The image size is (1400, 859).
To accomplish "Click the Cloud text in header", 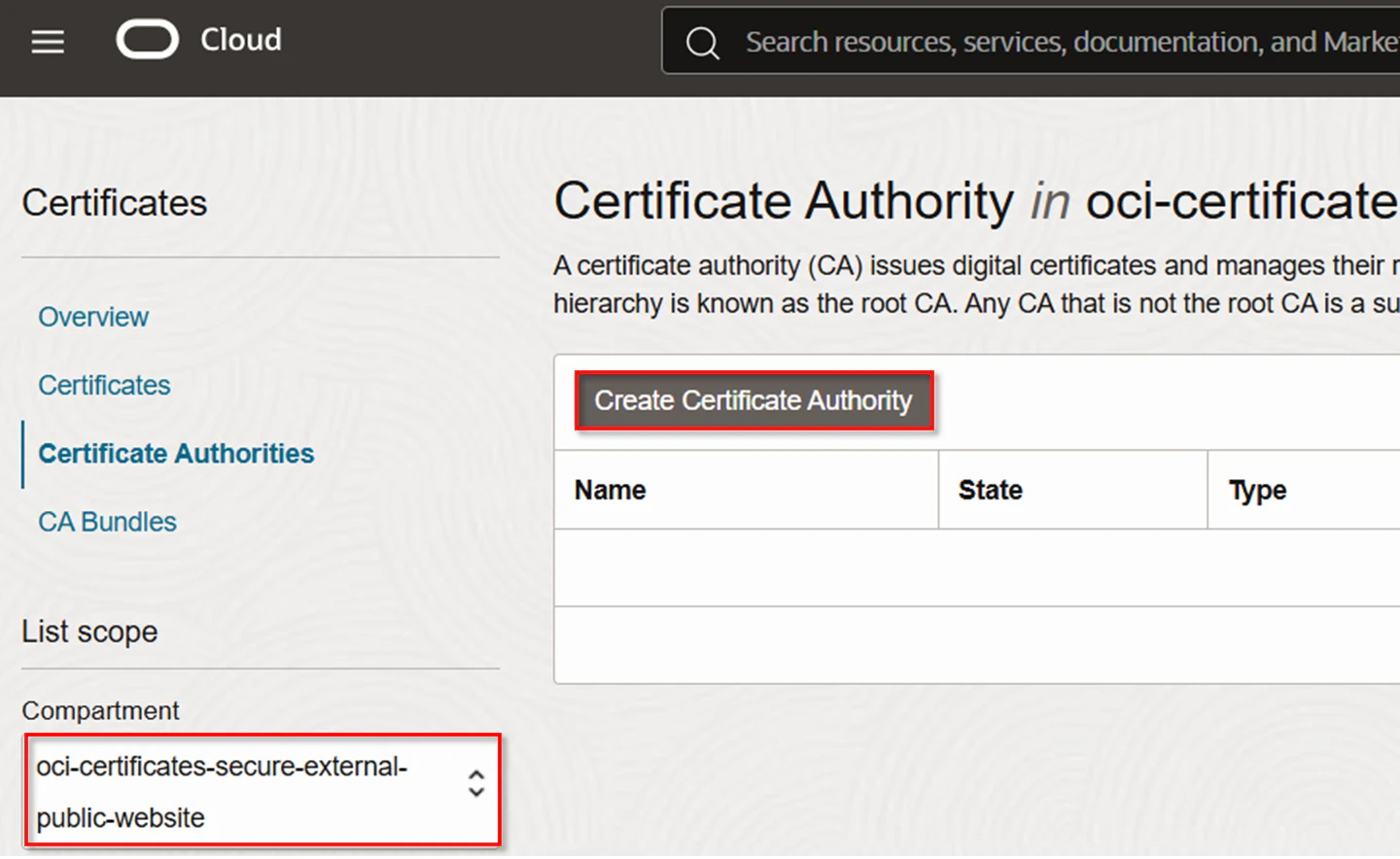I will pos(241,40).
